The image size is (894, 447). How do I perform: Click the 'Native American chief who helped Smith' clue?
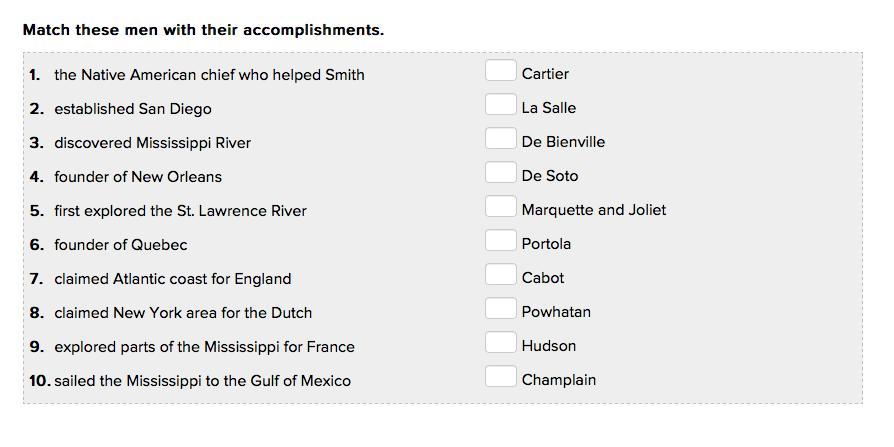(x=209, y=75)
